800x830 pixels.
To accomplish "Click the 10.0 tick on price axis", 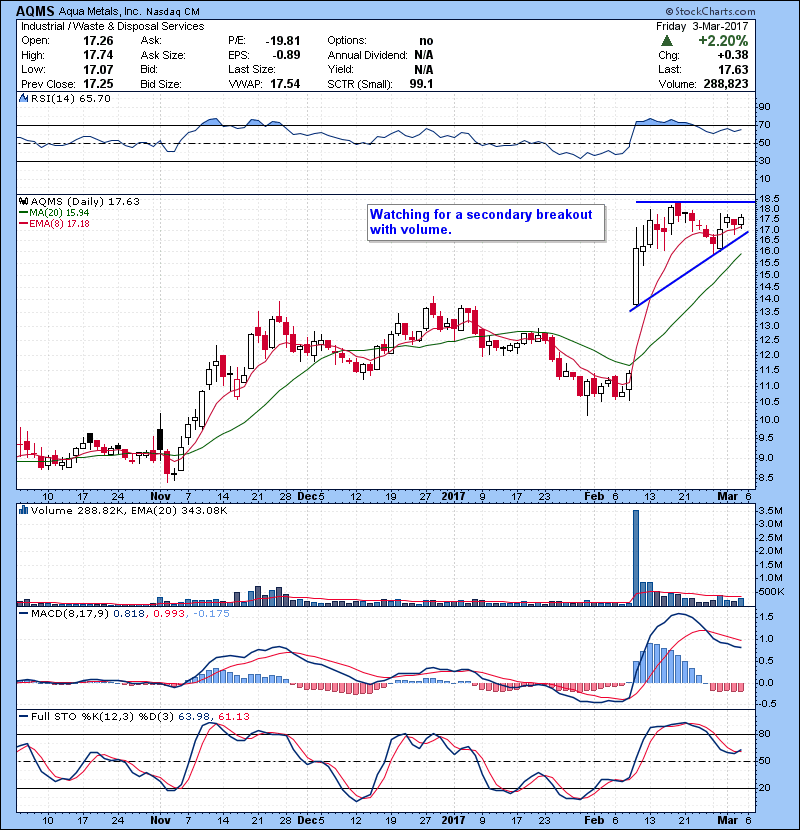I will tap(769, 420).
